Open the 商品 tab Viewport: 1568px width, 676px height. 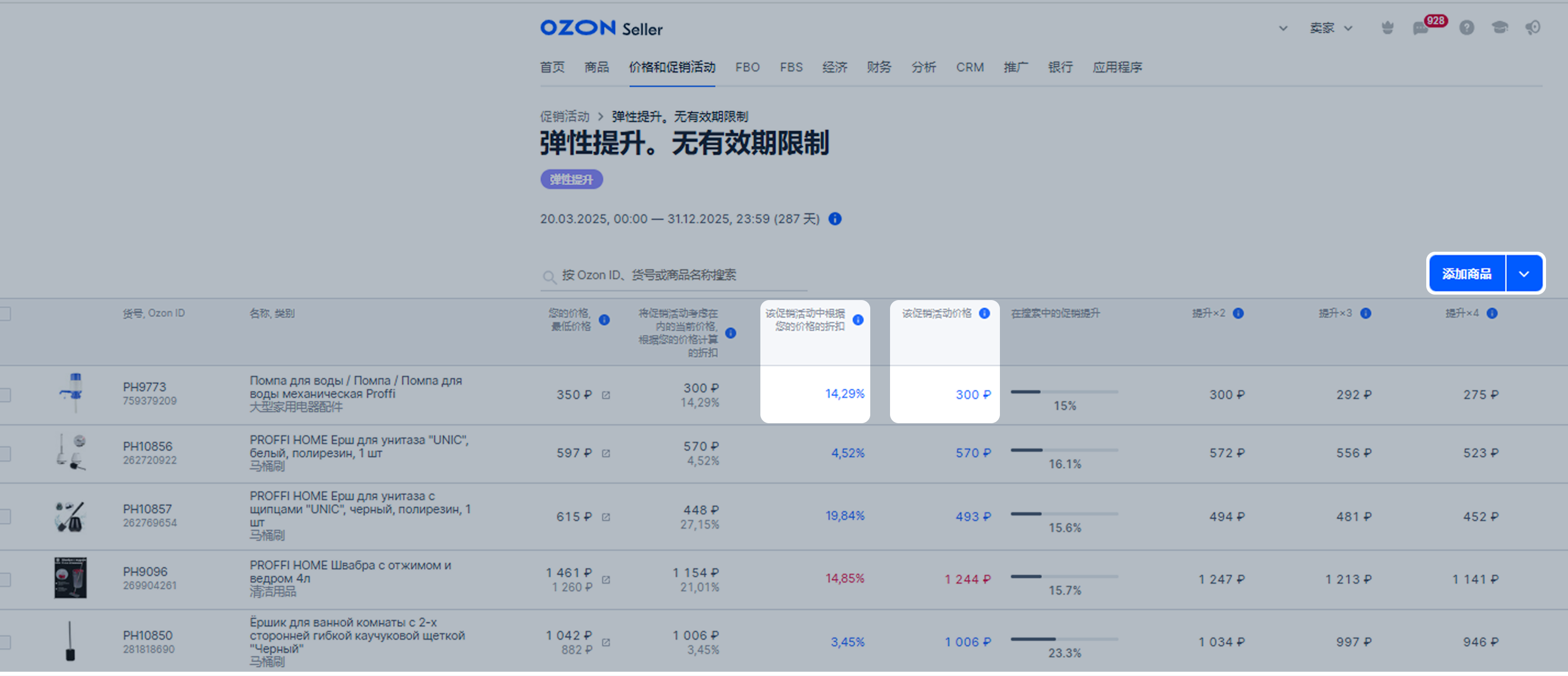point(597,68)
